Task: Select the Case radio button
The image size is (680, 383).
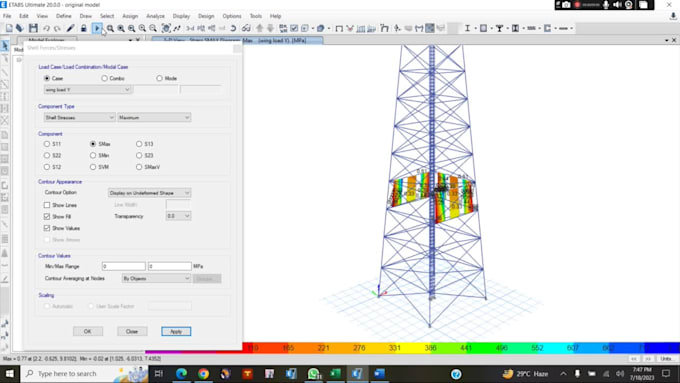Action: click(x=47, y=79)
